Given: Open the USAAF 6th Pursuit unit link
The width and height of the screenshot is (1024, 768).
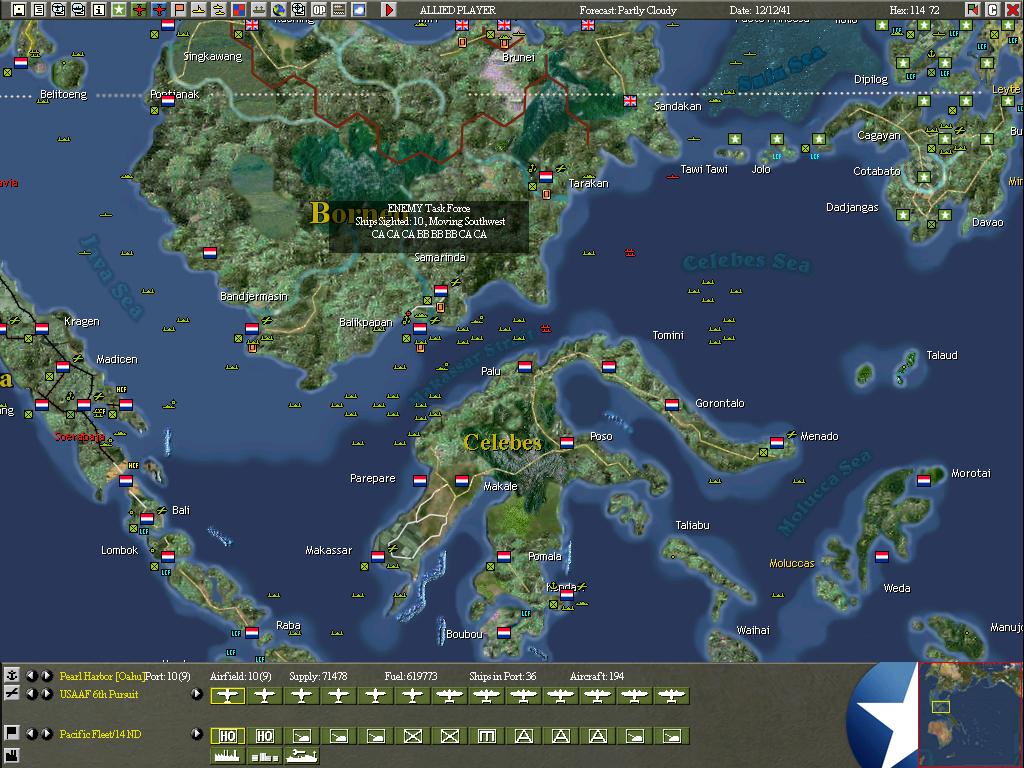Looking at the screenshot, I should tap(99, 694).
